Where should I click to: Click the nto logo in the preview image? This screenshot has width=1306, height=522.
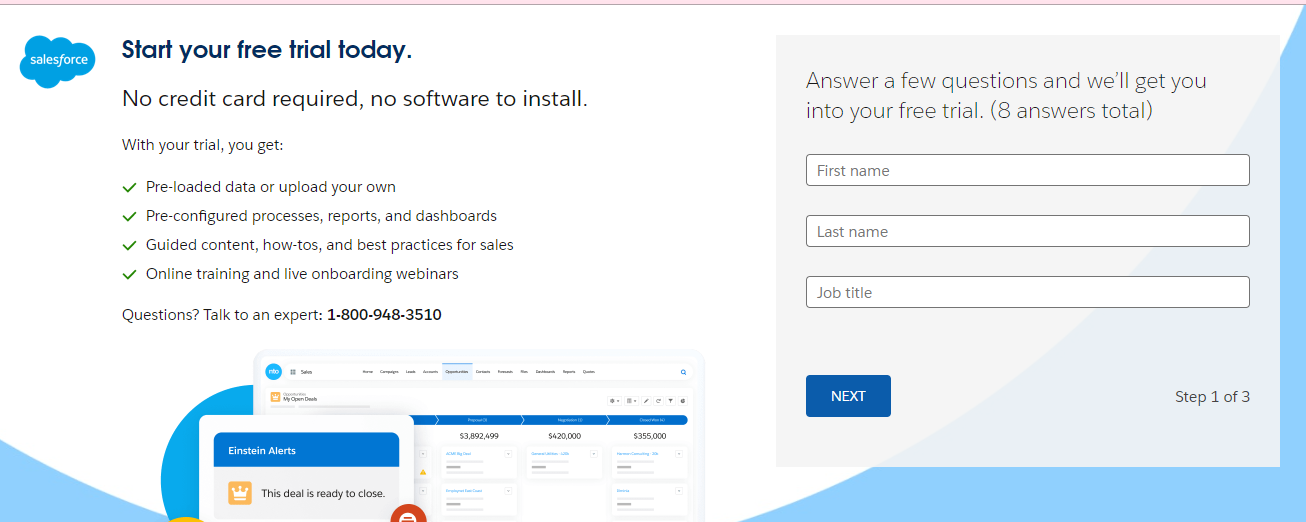pos(273,371)
